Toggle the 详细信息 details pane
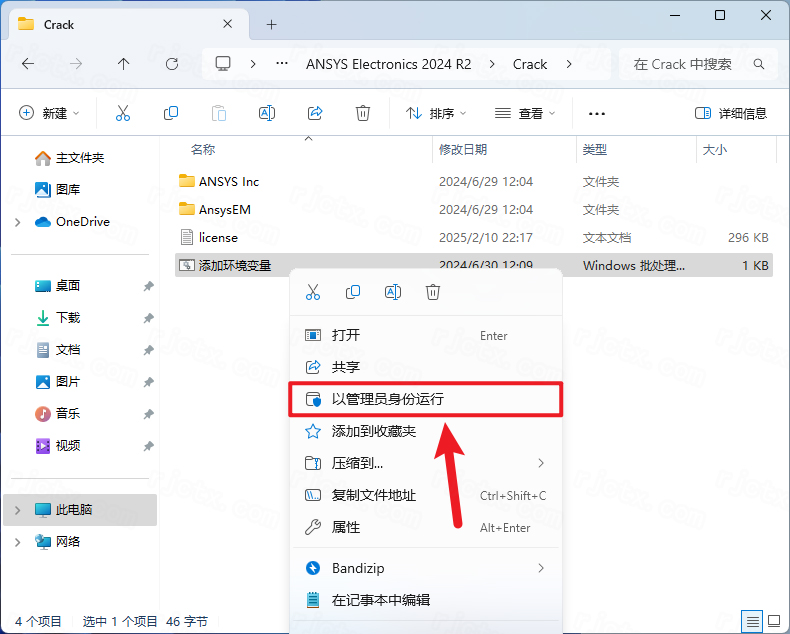The height and width of the screenshot is (634, 790). 731,114
